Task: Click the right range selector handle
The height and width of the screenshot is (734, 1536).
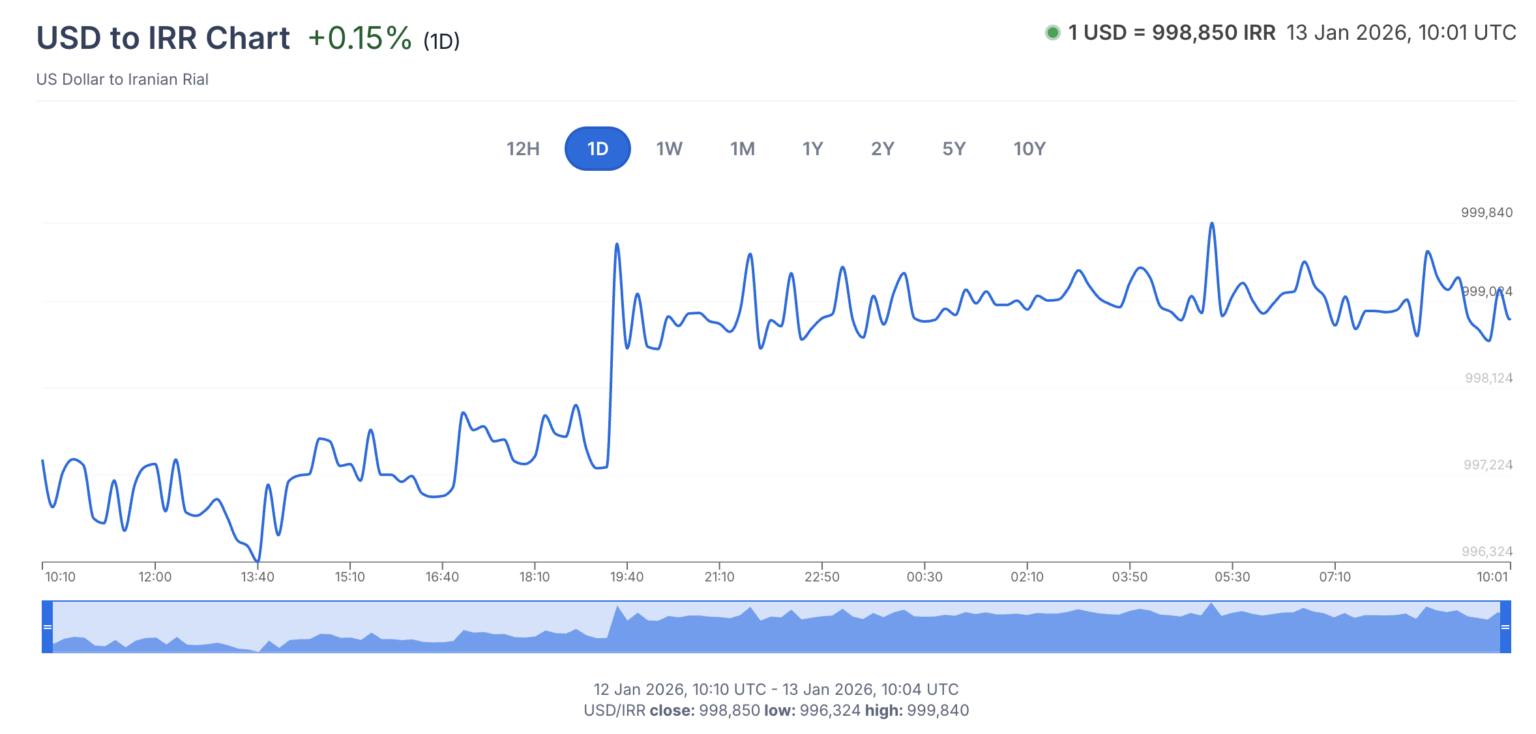Action: pos(1504,627)
